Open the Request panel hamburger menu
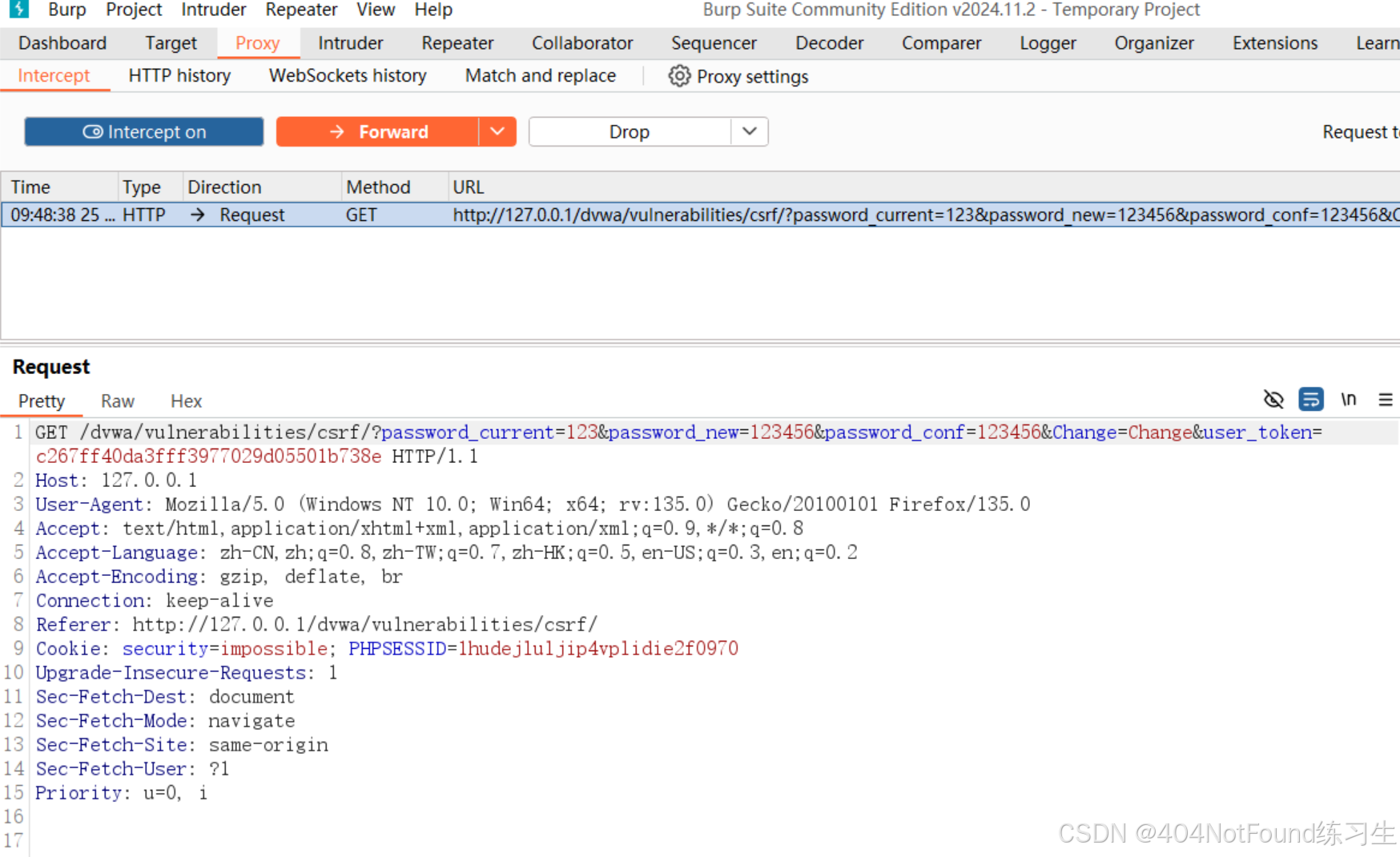This screenshot has height=857, width=1400. click(x=1386, y=399)
